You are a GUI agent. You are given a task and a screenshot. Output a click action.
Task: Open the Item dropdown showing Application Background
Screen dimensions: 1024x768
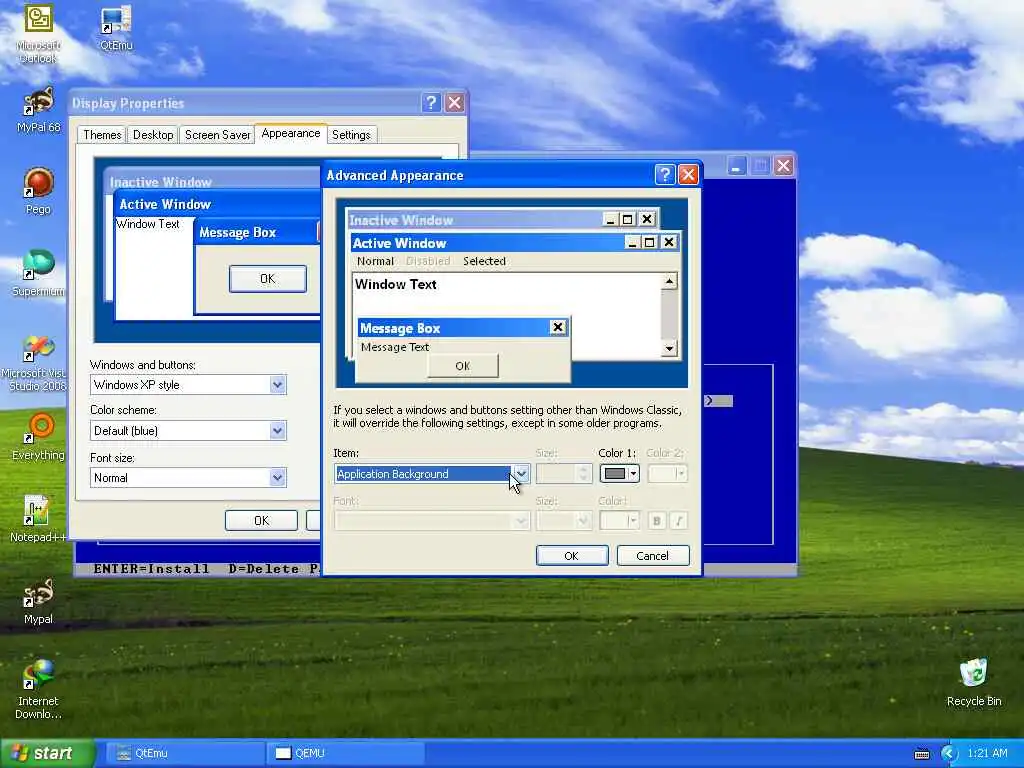(432, 474)
